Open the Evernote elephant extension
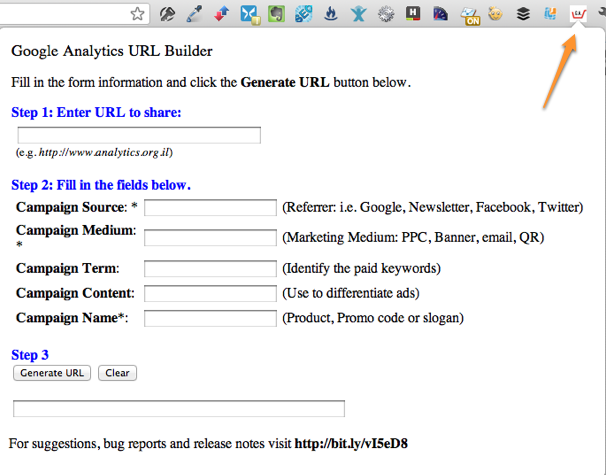The height and width of the screenshot is (475, 606). pos(275,14)
